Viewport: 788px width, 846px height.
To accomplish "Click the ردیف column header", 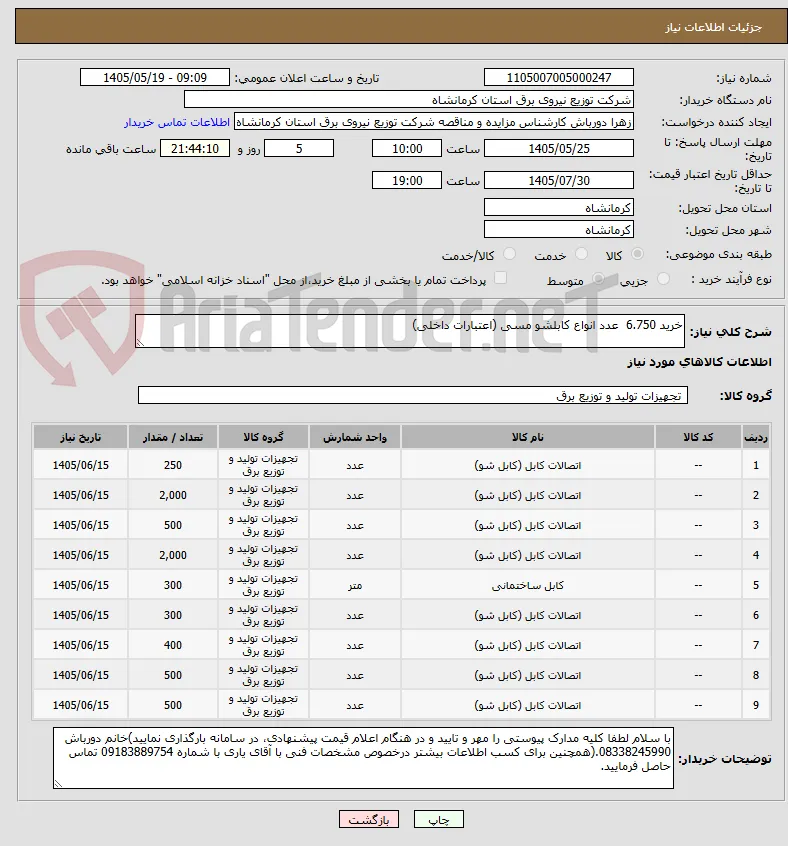I will (x=756, y=437).
